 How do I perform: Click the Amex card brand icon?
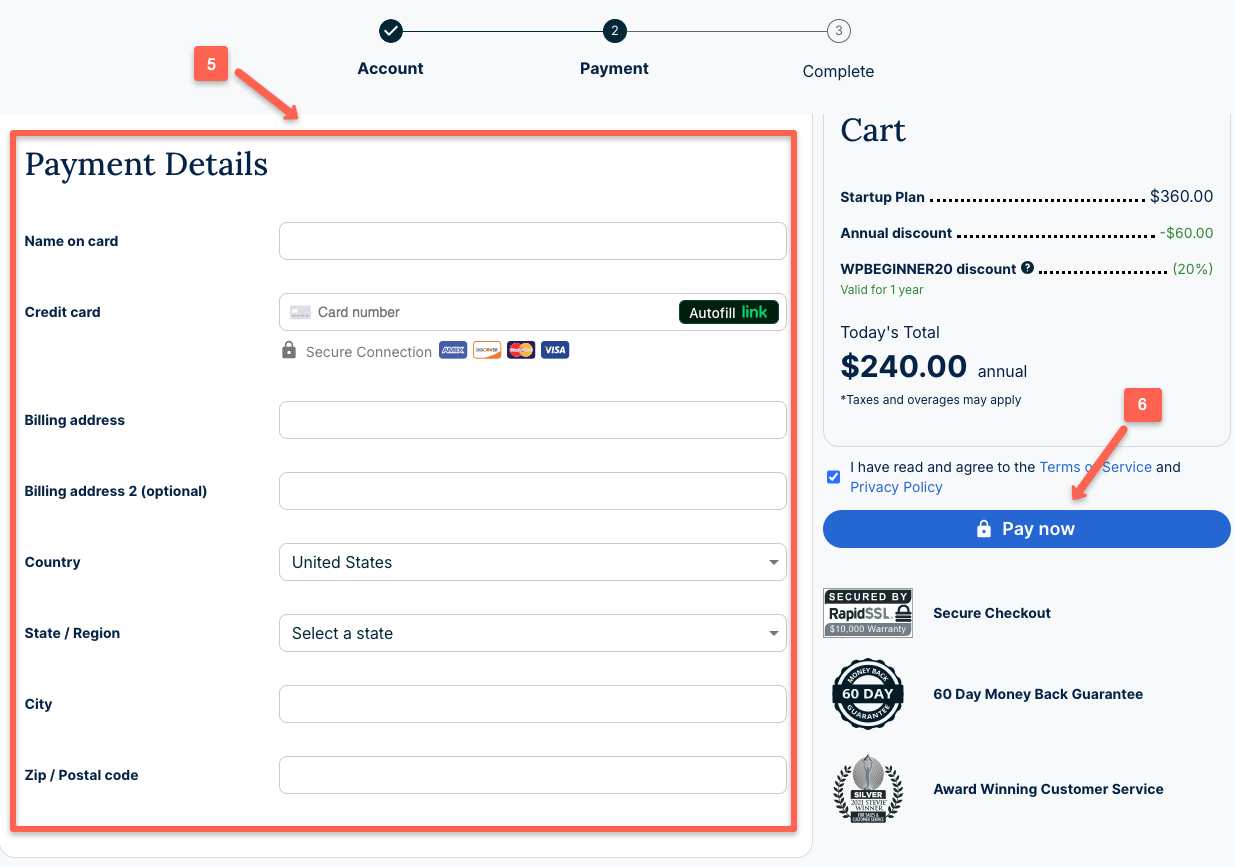[x=452, y=350]
